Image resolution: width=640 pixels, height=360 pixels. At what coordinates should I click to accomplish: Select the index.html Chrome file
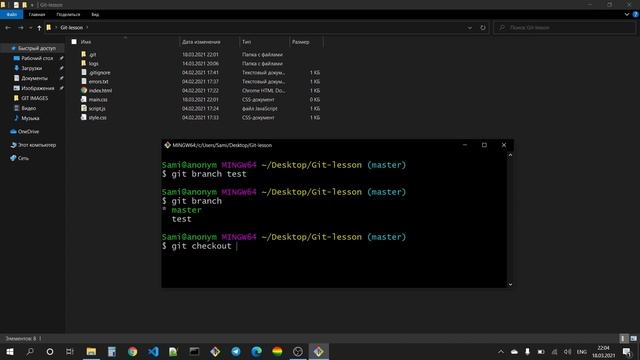point(100,90)
